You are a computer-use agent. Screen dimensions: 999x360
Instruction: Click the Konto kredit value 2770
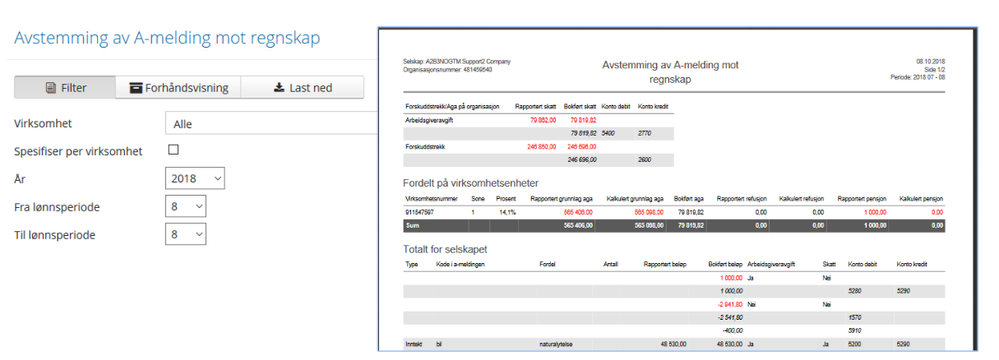coord(644,133)
